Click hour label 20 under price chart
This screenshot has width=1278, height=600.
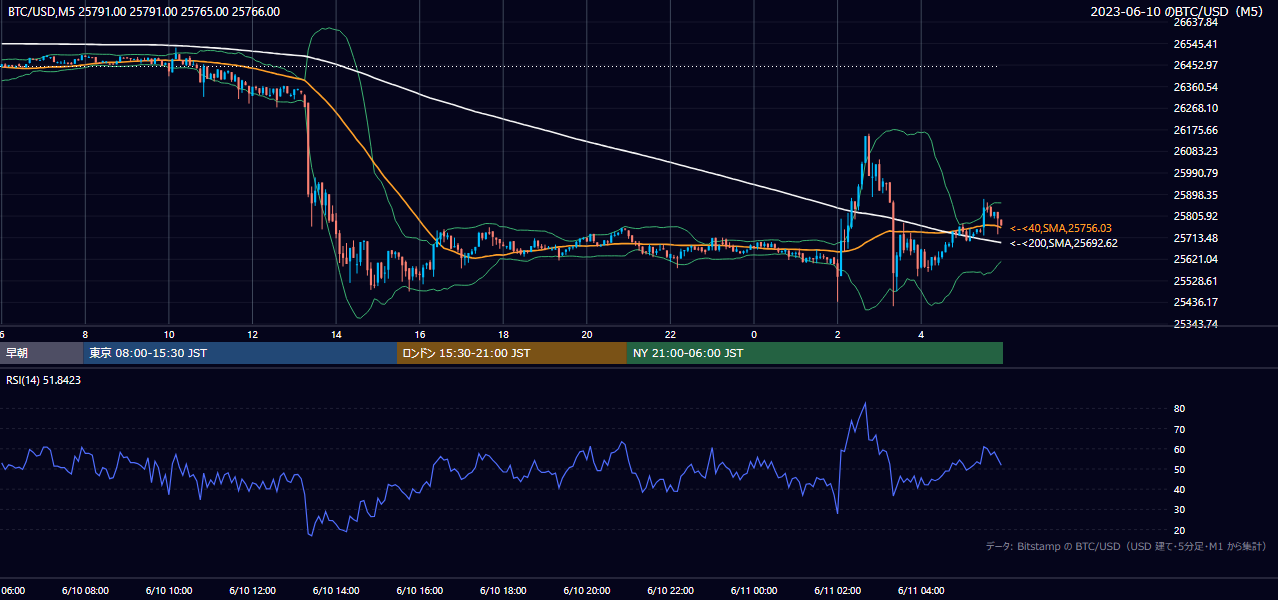point(587,334)
